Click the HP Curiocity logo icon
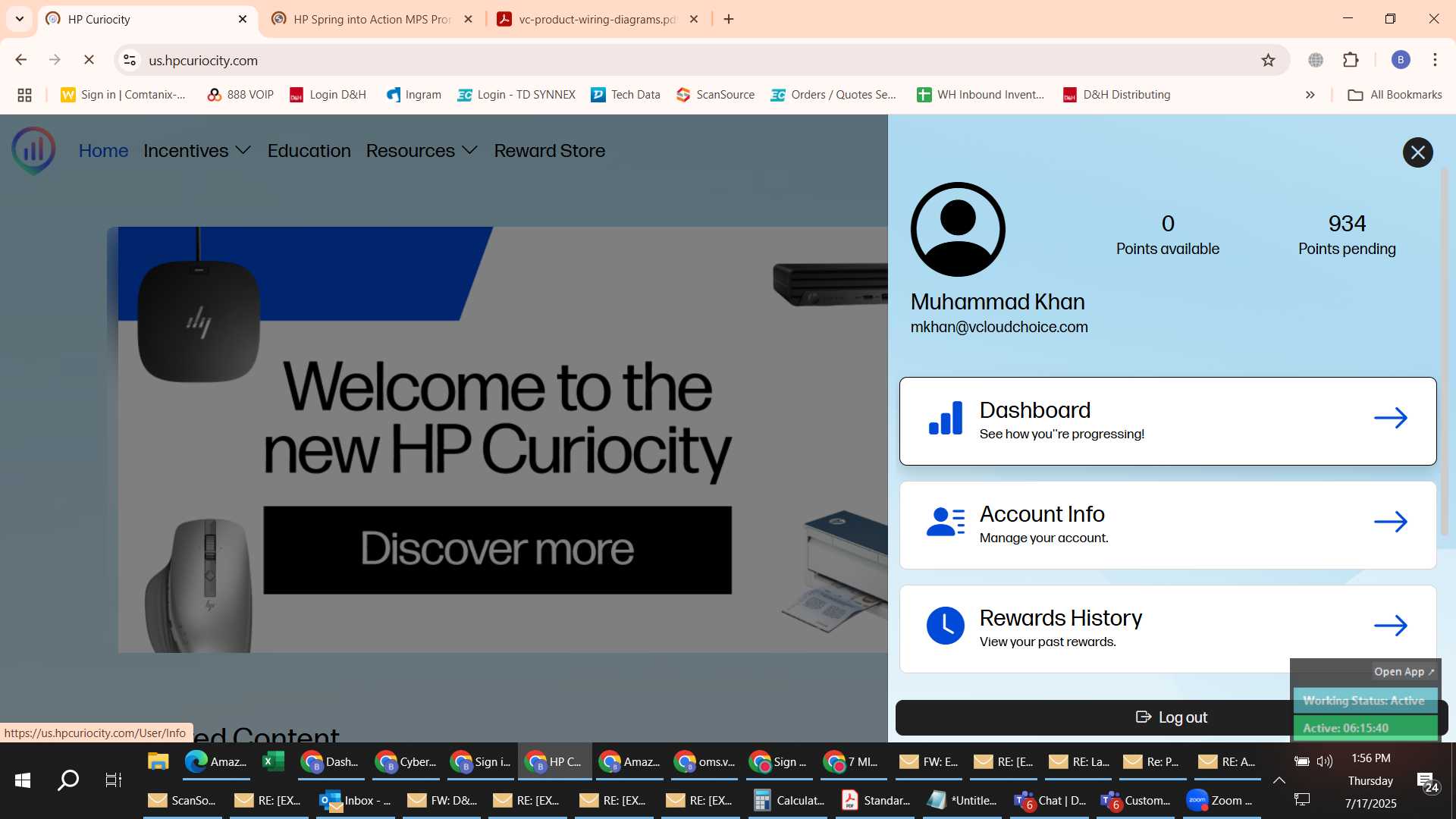The width and height of the screenshot is (1456, 819). (x=33, y=150)
